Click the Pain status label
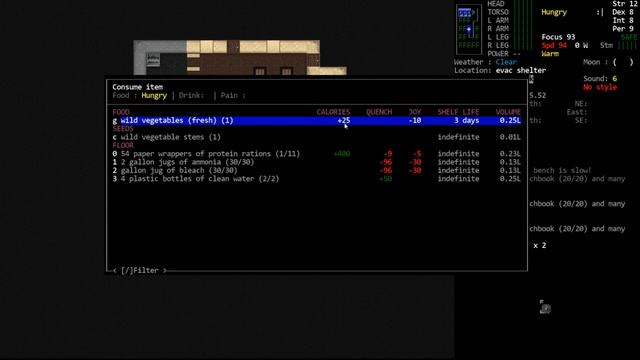This screenshot has width=640, height=360. (x=233, y=96)
